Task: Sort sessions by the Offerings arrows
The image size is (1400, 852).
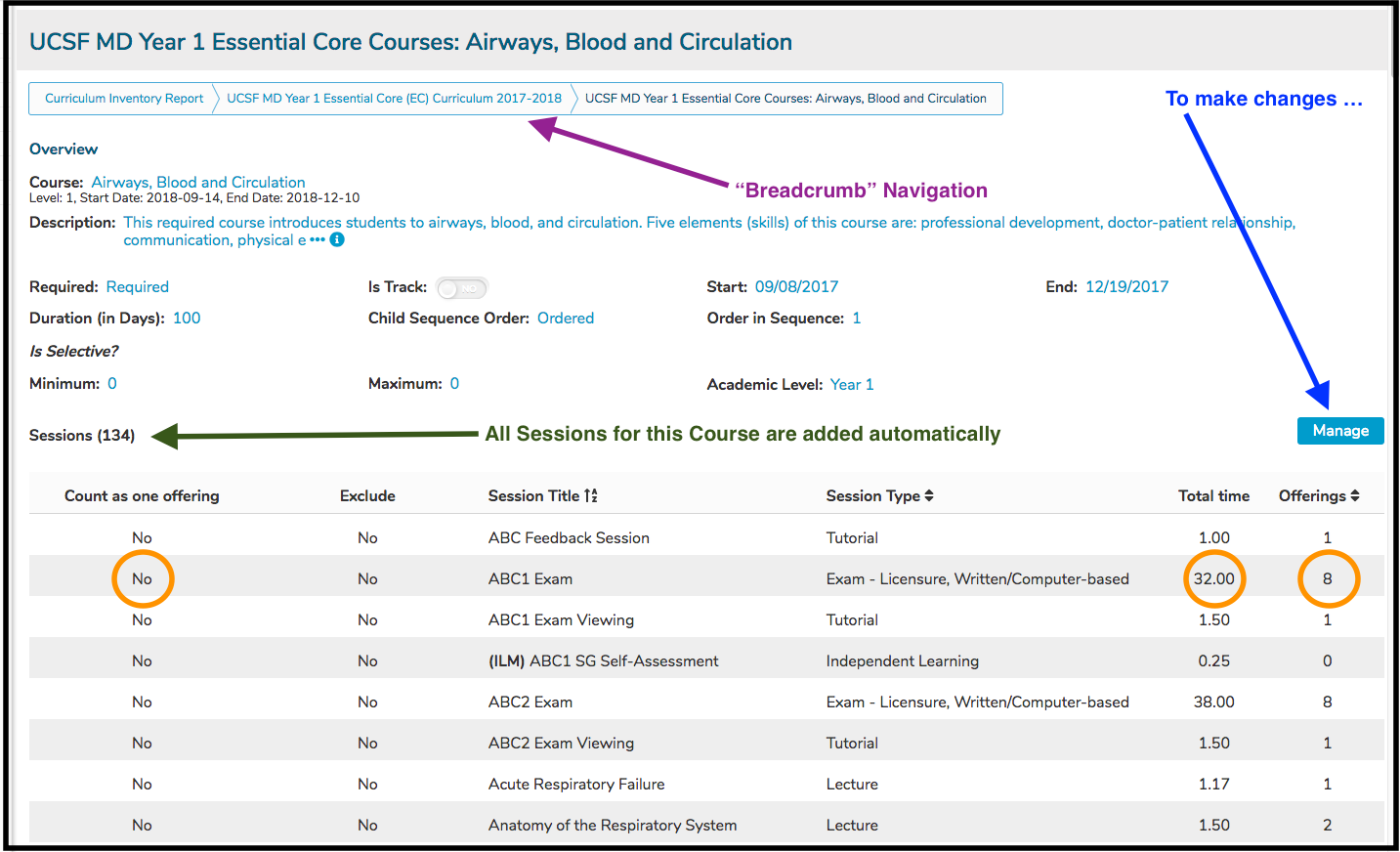Action: [1355, 495]
